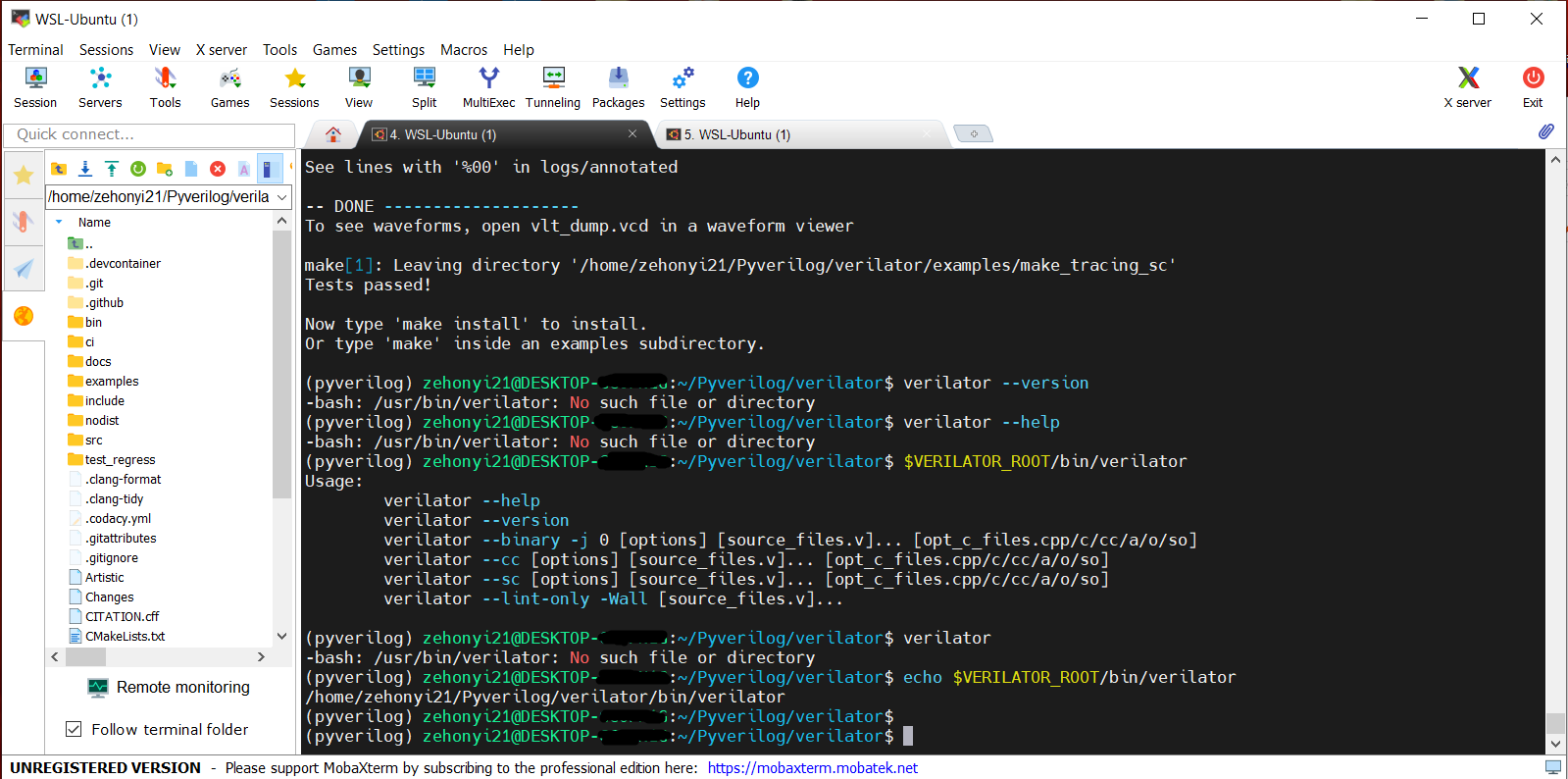1568x779 pixels.
Task: Expand the remote path dropdown
Action: [x=282, y=197]
